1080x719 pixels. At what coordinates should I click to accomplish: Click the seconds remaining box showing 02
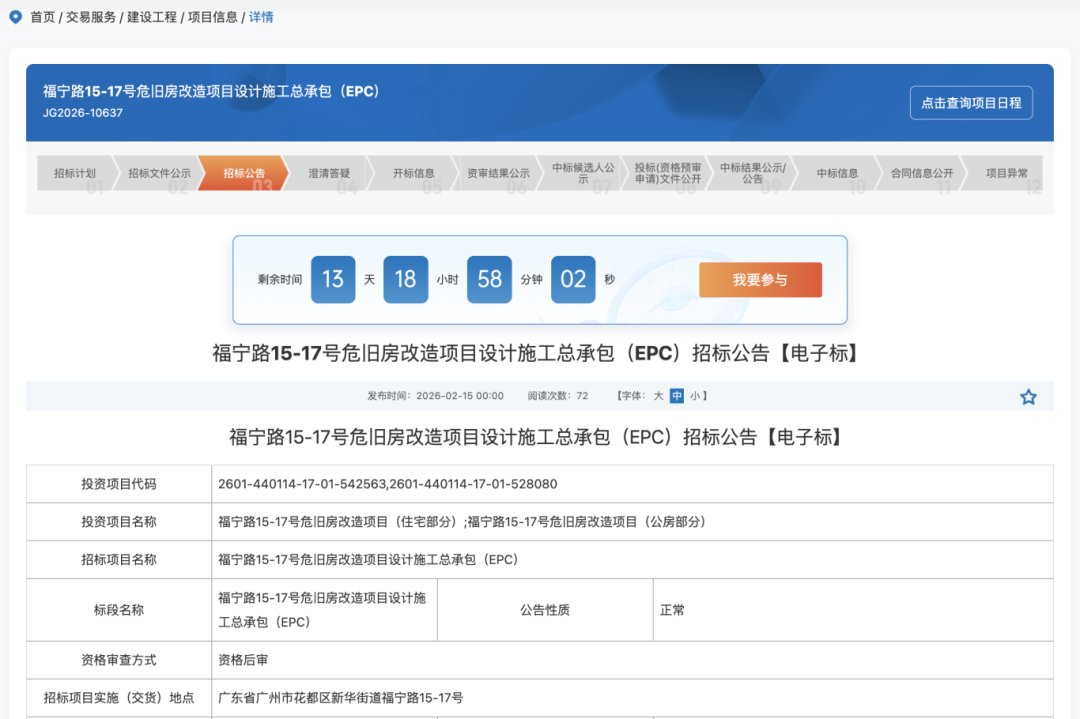573,280
